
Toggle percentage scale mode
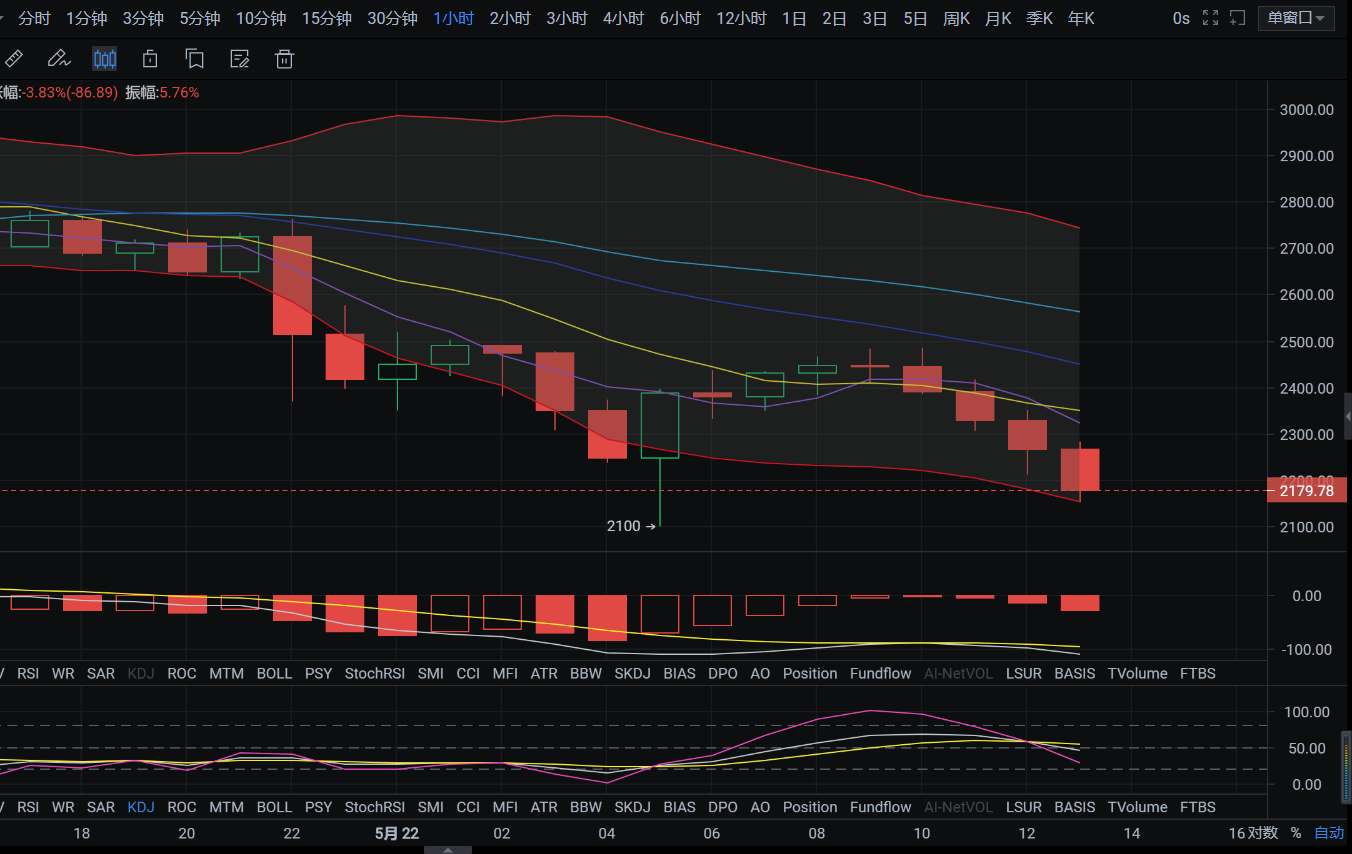point(1296,833)
